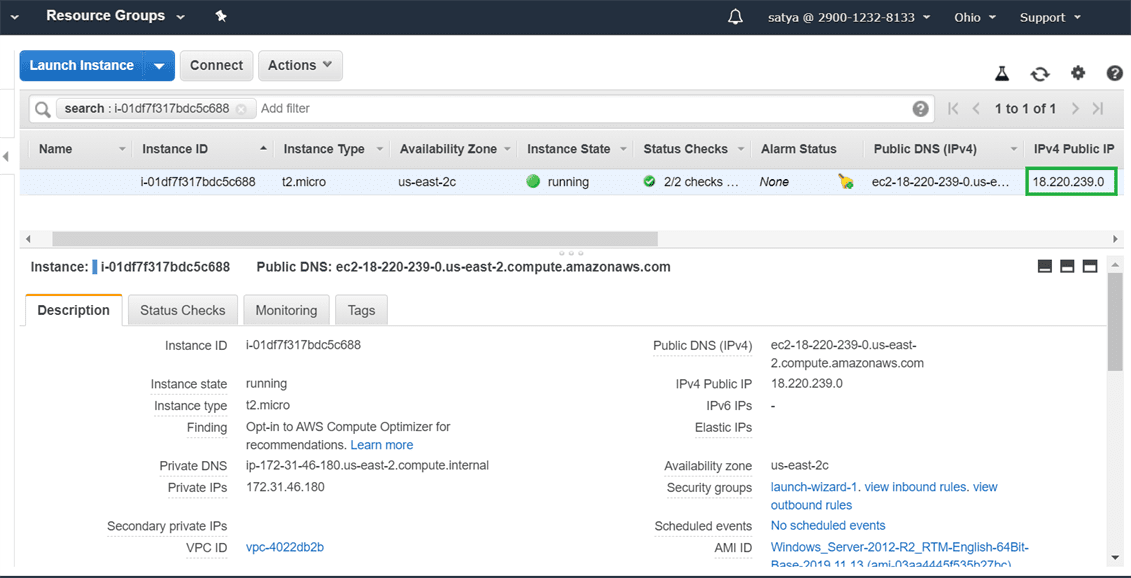Refresh the instance list
1131x578 pixels.
point(1040,73)
